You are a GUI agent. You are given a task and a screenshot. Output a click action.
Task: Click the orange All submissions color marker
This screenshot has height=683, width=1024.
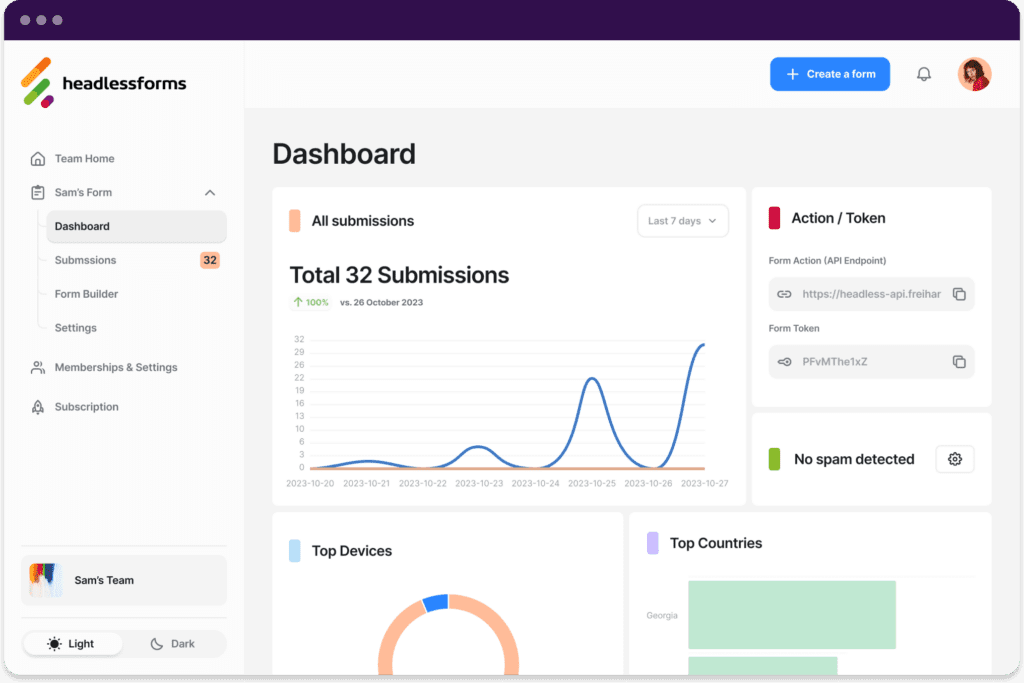[295, 221]
